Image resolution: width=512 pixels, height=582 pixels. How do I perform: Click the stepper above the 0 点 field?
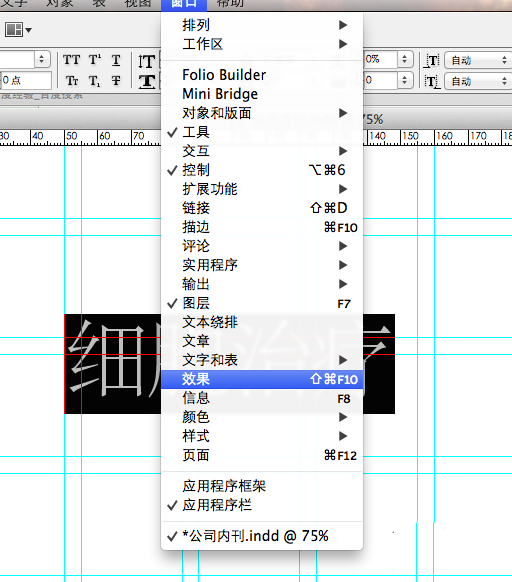[x=42, y=59]
